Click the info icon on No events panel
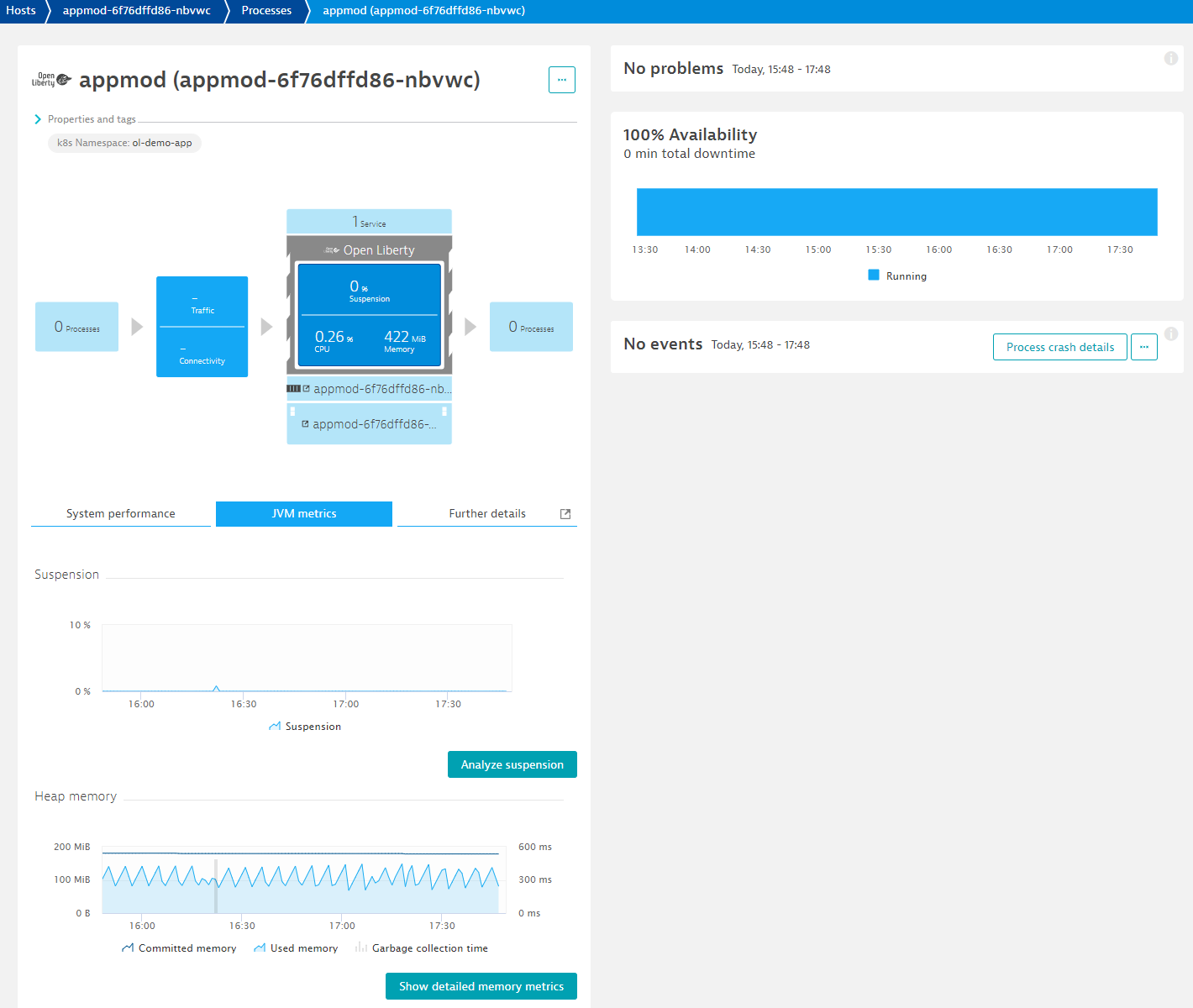Screen dimensions: 1193x1008 (1170, 333)
